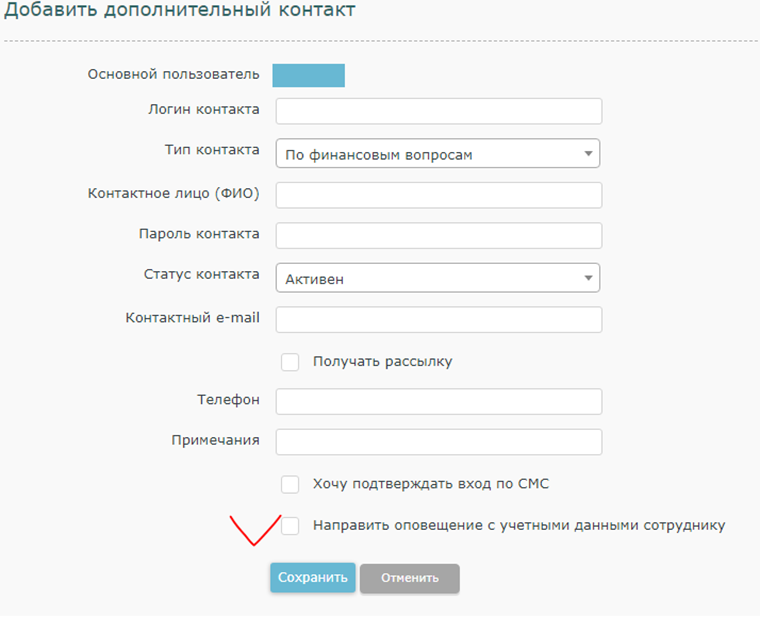Click the Примечания label text

point(215,440)
